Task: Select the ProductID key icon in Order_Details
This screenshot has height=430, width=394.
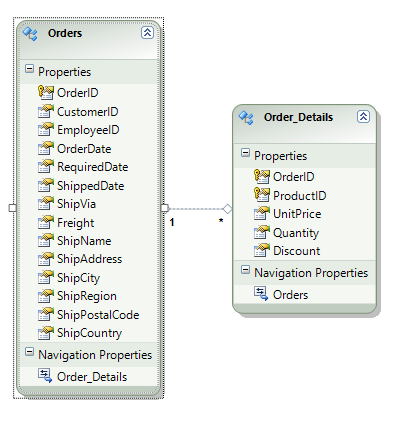Action: tap(262, 195)
